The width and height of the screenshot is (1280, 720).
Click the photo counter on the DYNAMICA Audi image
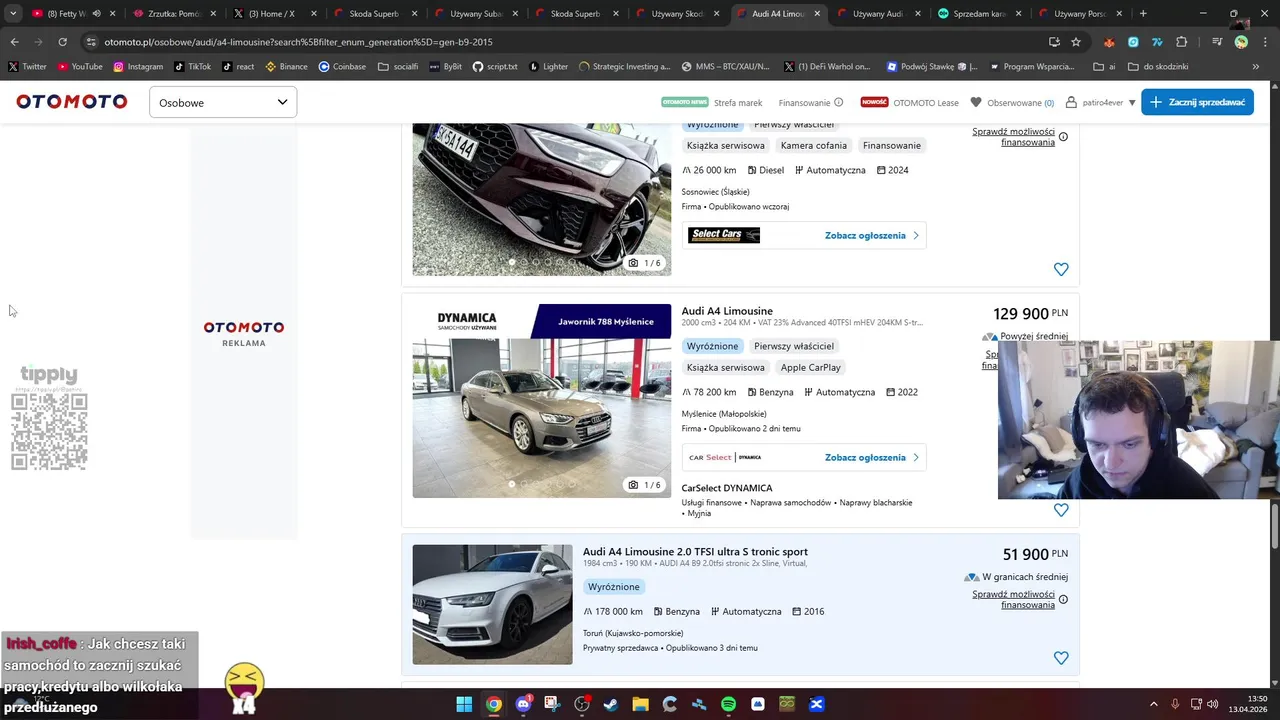coord(645,485)
